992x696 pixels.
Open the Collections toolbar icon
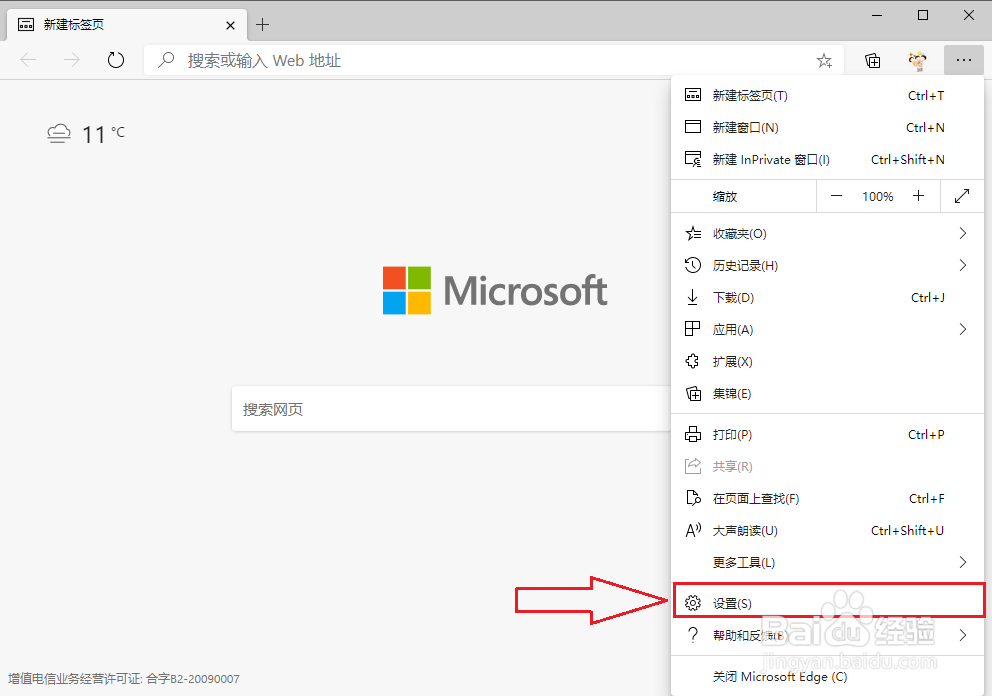point(872,61)
